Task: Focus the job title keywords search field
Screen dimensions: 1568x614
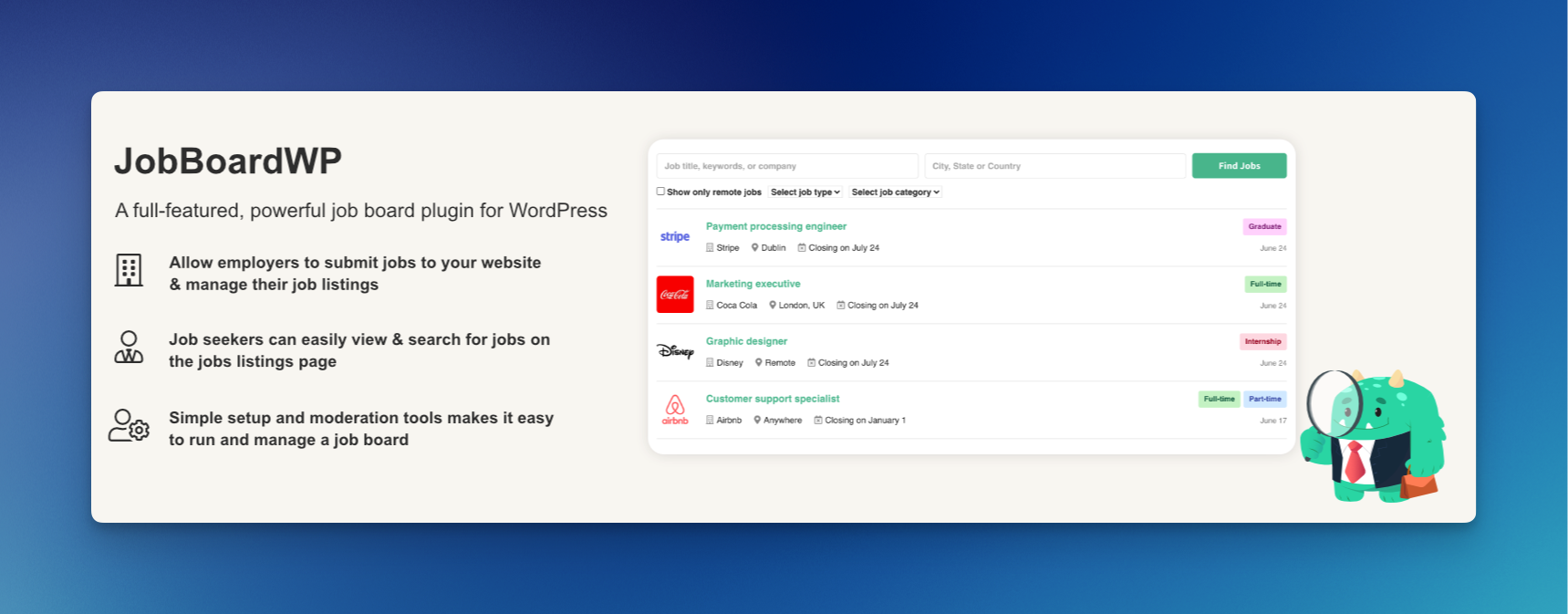Action: tap(787, 166)
